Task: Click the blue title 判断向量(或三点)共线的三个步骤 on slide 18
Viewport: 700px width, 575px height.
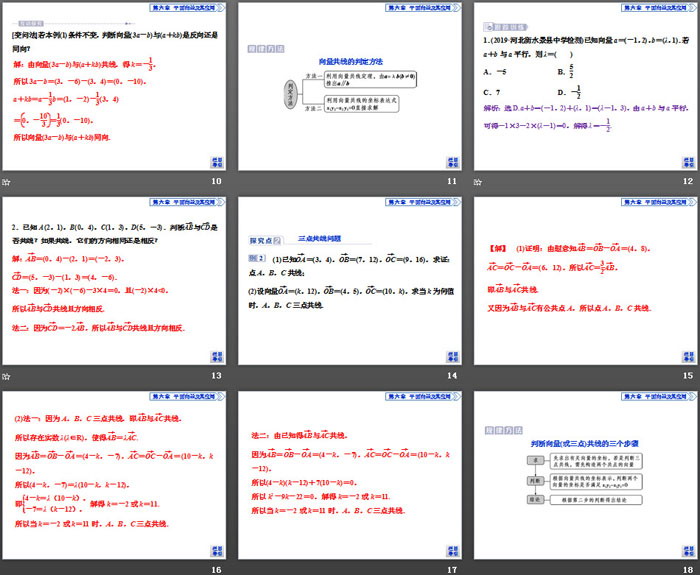Action: click(x=584, y=444)
